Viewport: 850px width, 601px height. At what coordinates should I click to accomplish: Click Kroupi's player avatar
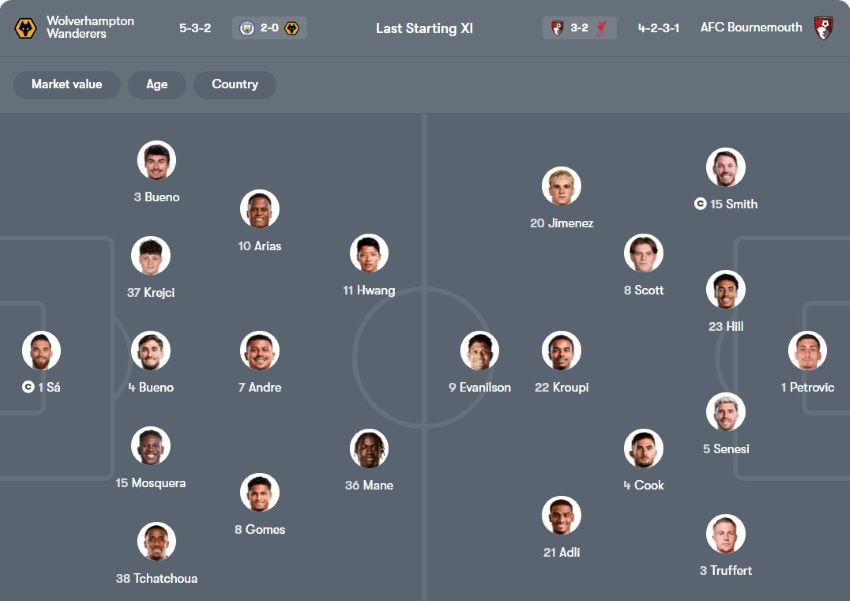(x=562, y=351)
